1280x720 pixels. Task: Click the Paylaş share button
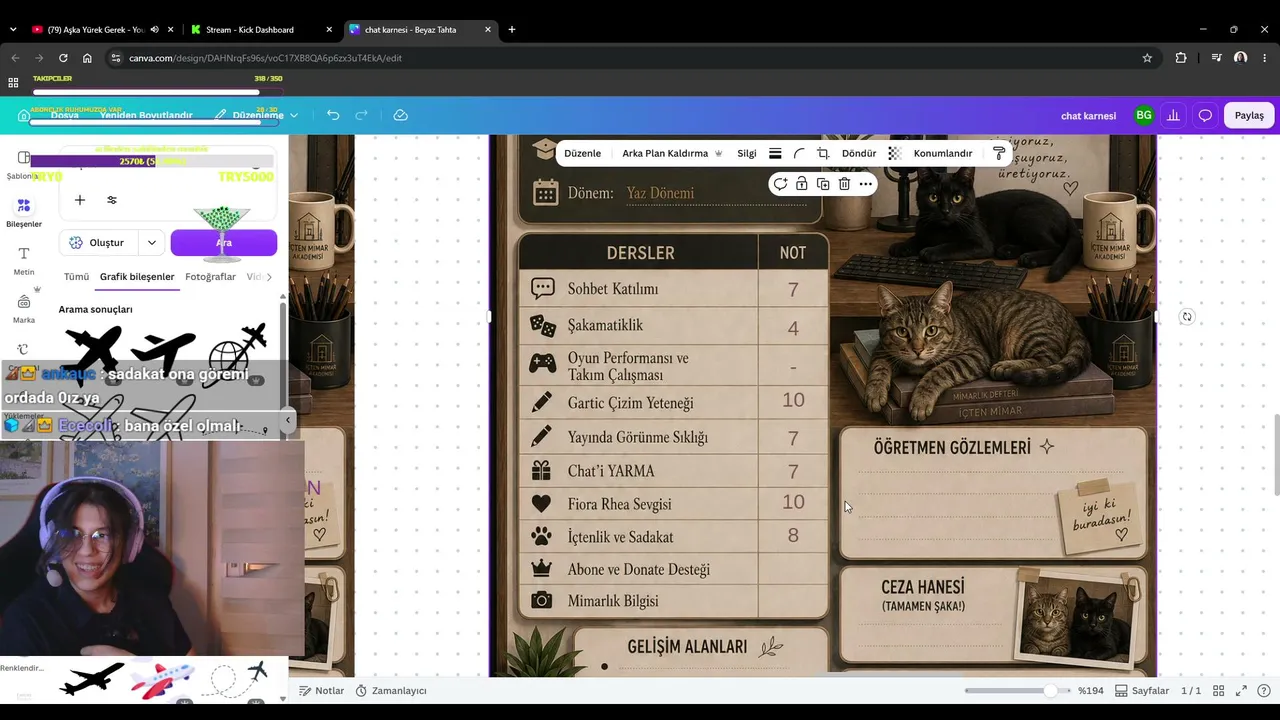pyautogui.click(x=1249, y=115)
